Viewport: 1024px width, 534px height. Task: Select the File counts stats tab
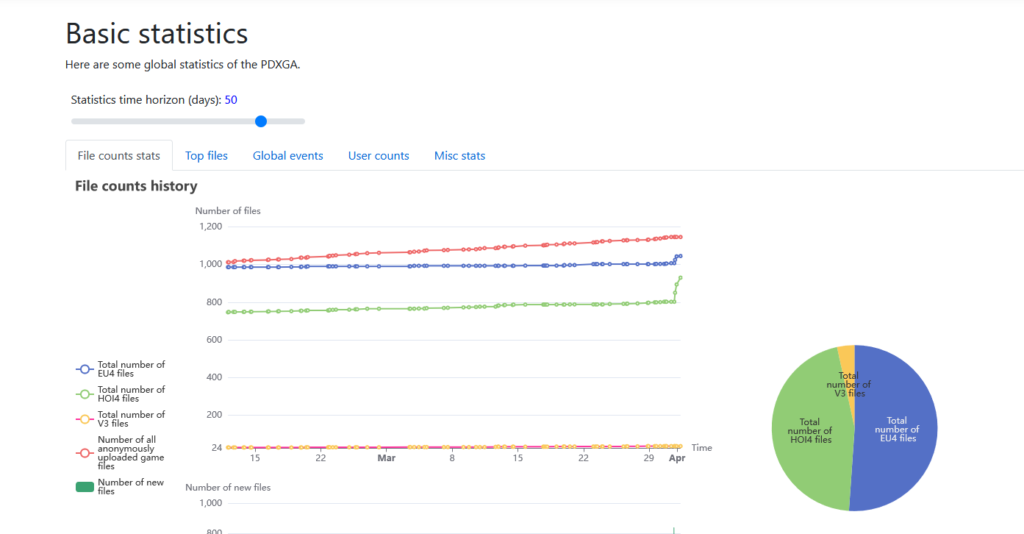119,156
